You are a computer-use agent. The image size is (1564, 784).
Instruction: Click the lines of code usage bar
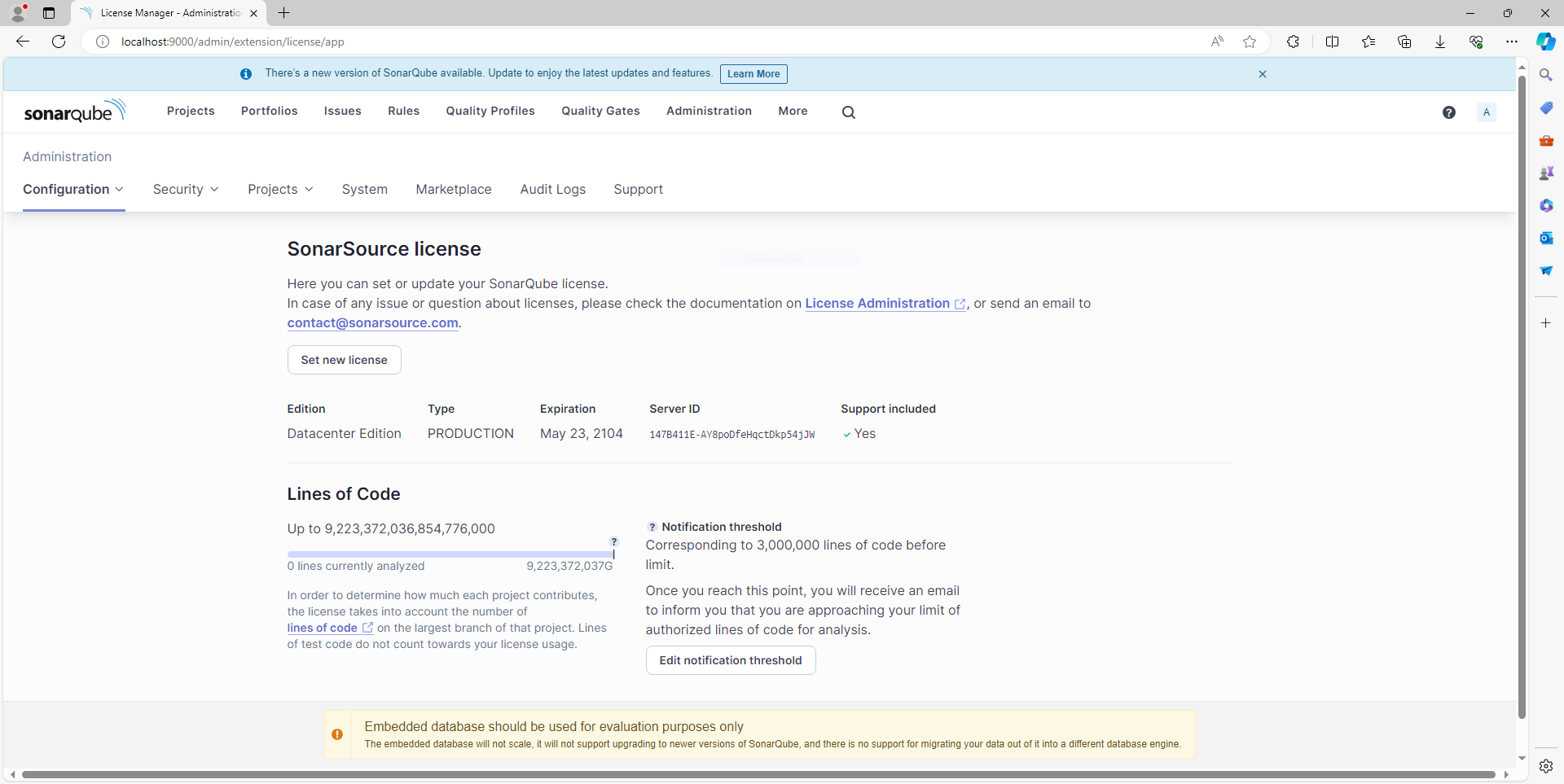450,554
